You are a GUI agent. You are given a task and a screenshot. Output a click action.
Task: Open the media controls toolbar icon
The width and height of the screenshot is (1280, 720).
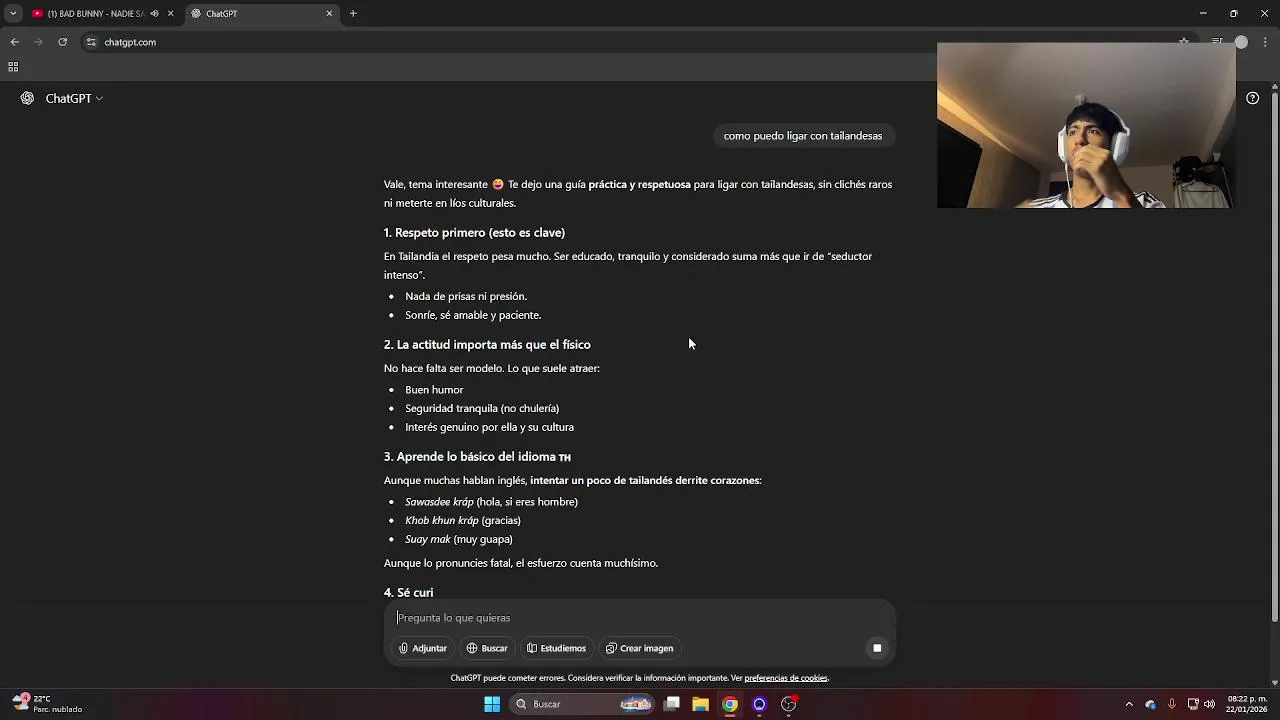(x=1217, y=42)
